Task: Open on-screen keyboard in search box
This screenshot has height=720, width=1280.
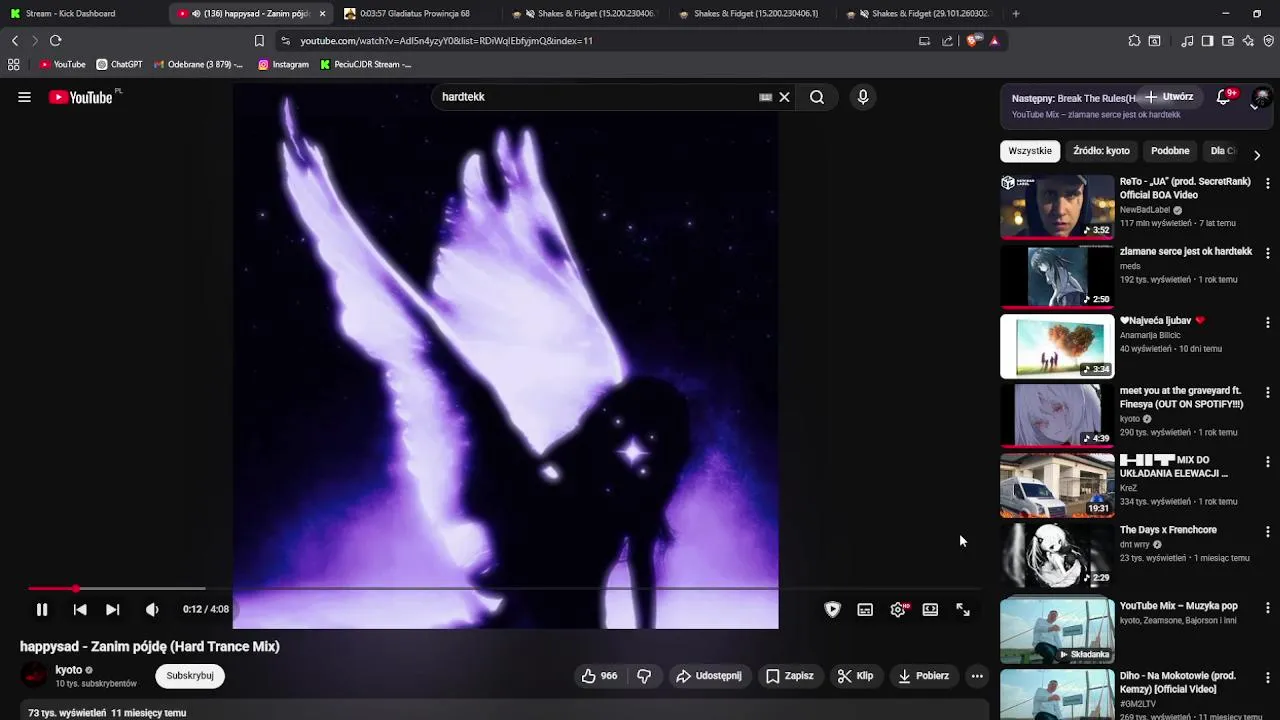Action: (766, 97)
